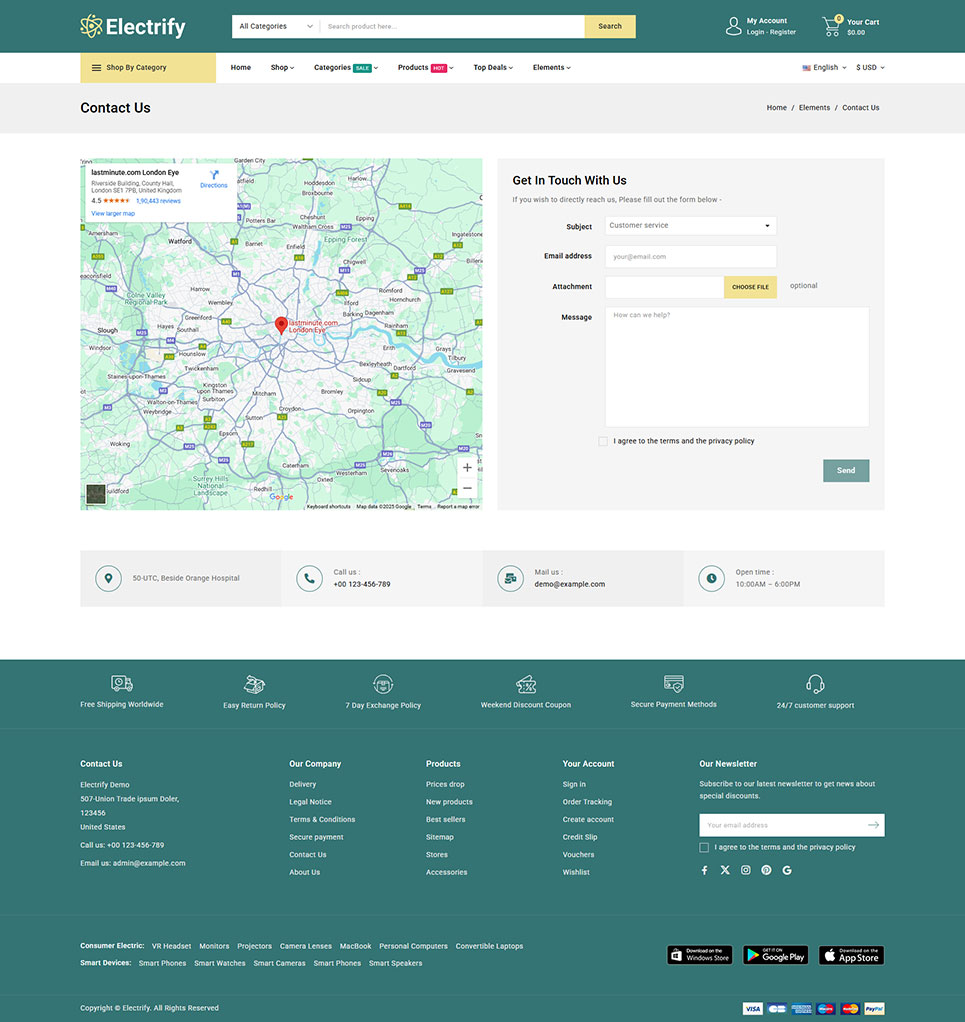Go to Home in the navigation bar
The image size is (965, 1022).
click(240, 68)
